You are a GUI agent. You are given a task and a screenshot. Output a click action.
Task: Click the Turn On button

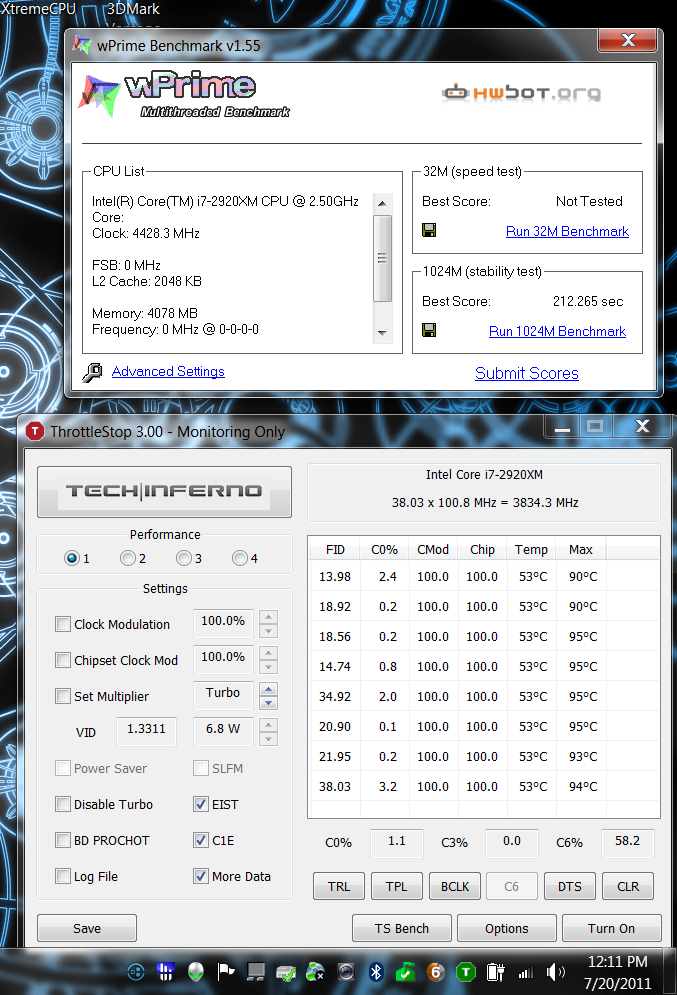612,928
